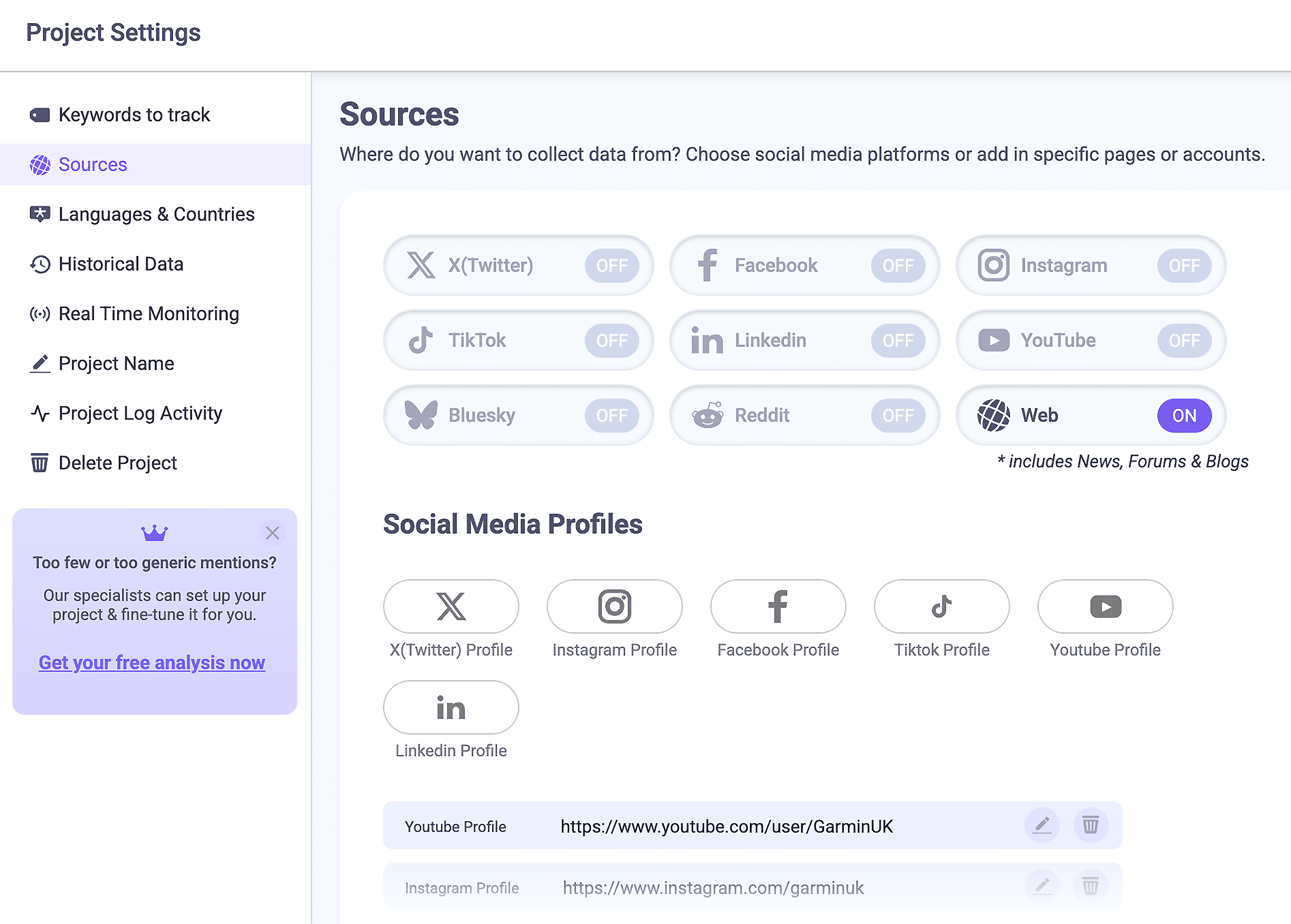Click the edit pencil beside Youtube Profile URL

click(1042, 825)
